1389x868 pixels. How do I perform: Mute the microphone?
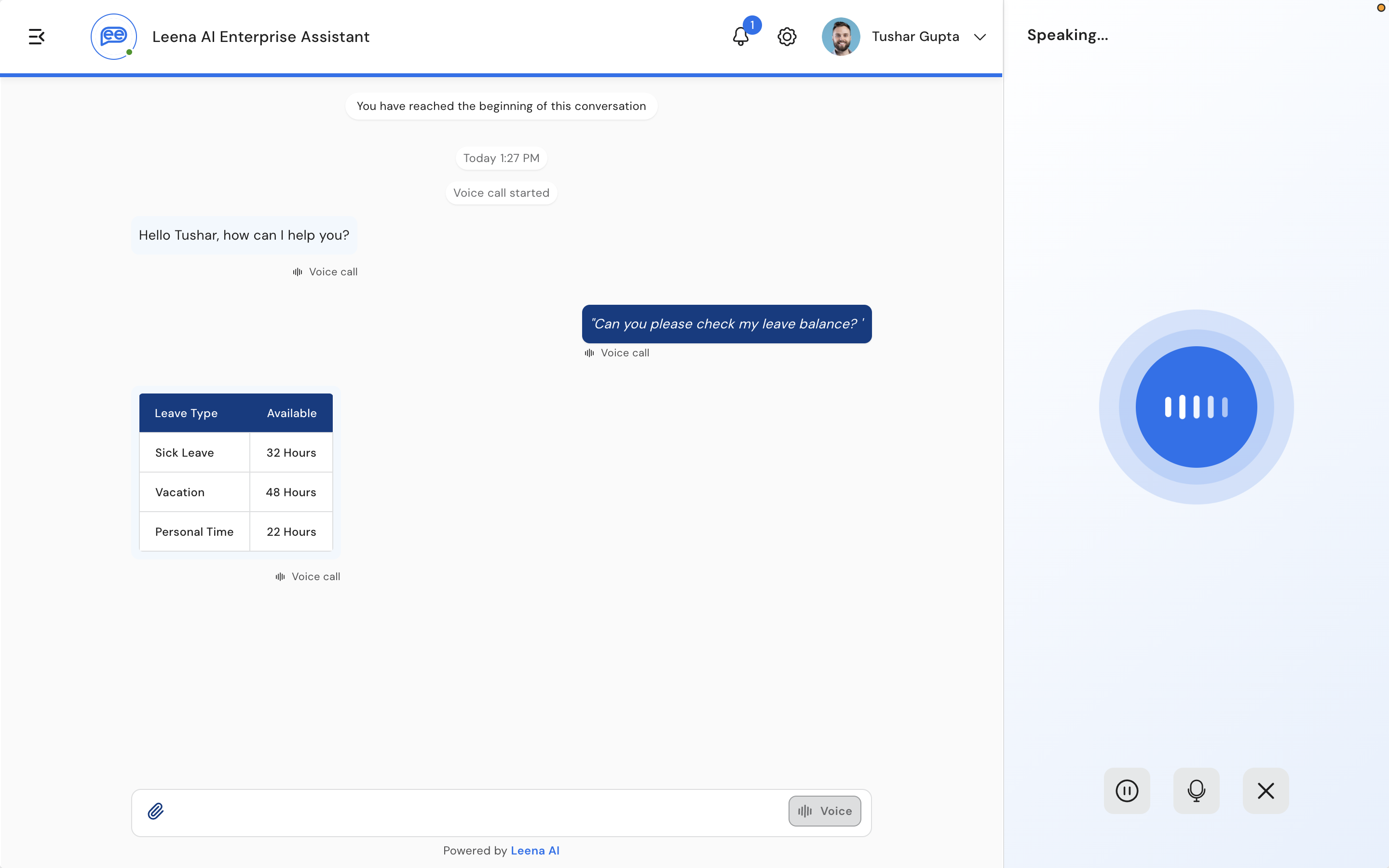point(1196,790)
